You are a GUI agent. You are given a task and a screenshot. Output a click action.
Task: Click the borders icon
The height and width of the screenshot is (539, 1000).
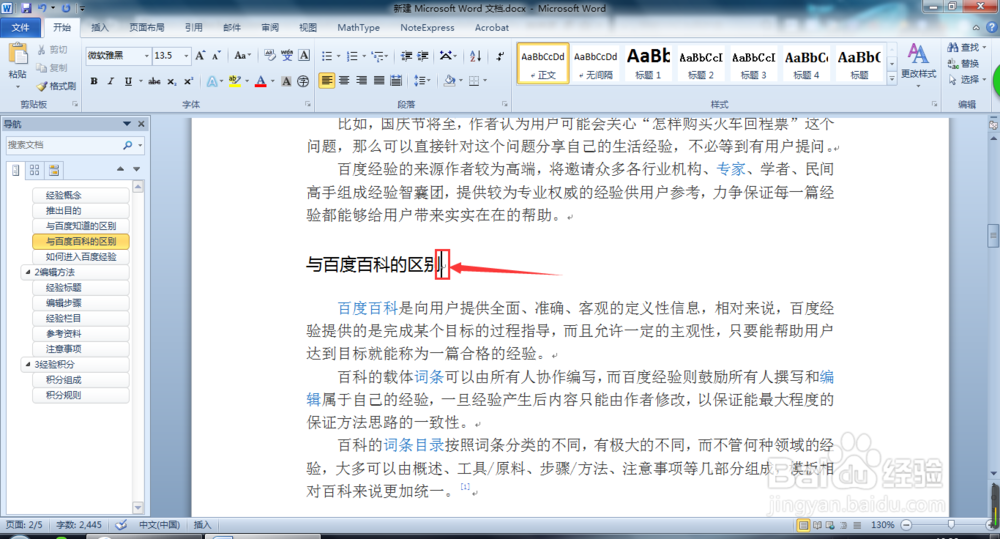(474, 81)
